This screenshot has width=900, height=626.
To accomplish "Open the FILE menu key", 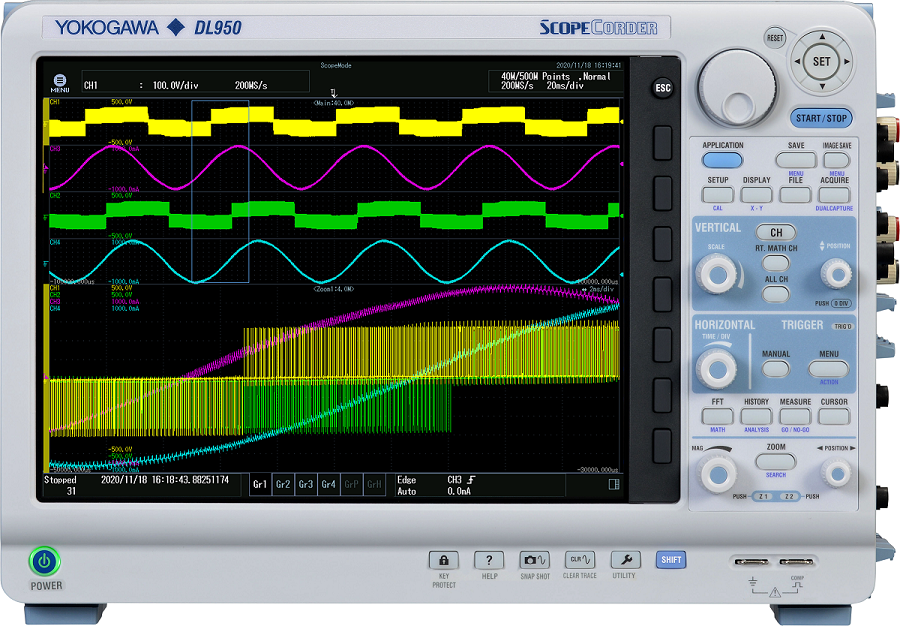I will click(796, 195).
